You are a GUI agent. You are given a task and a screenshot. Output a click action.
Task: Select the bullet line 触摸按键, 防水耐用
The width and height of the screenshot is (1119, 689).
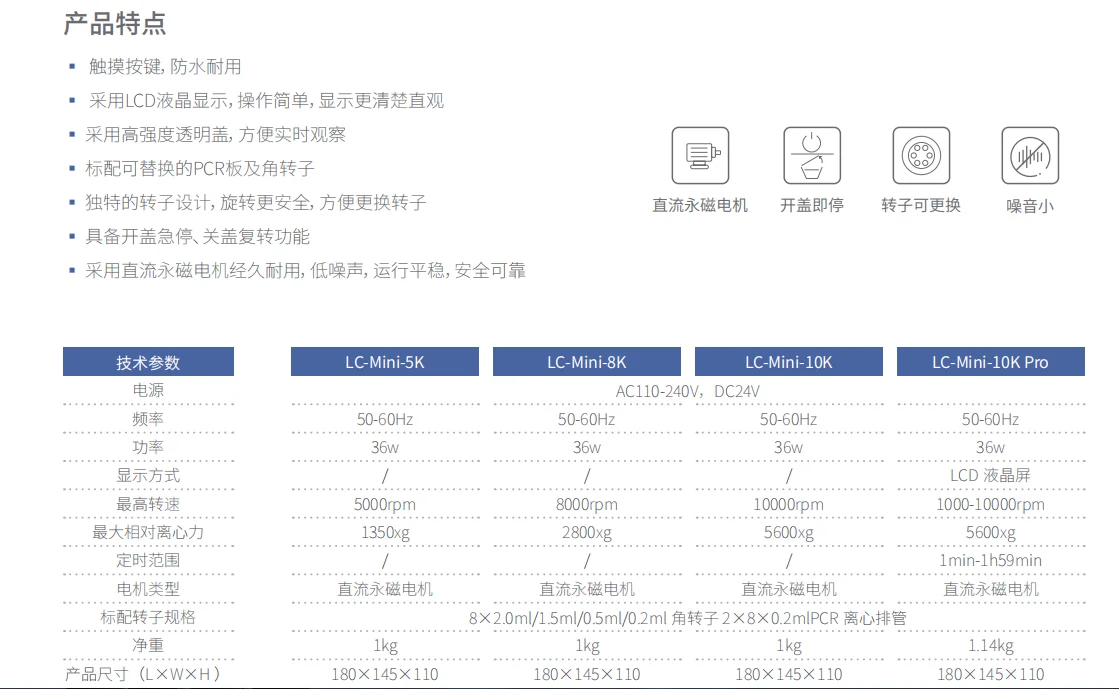165,67
